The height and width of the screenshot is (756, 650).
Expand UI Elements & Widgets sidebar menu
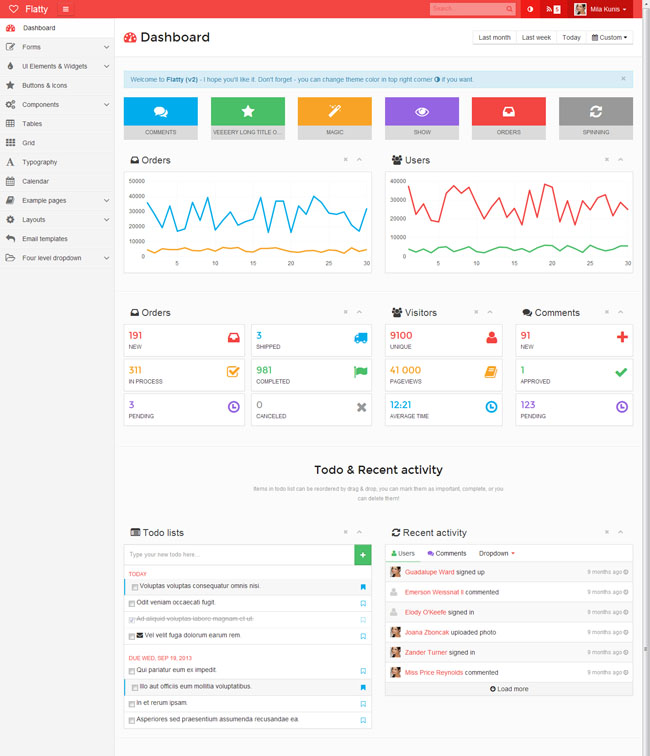[x=57, y=66]
